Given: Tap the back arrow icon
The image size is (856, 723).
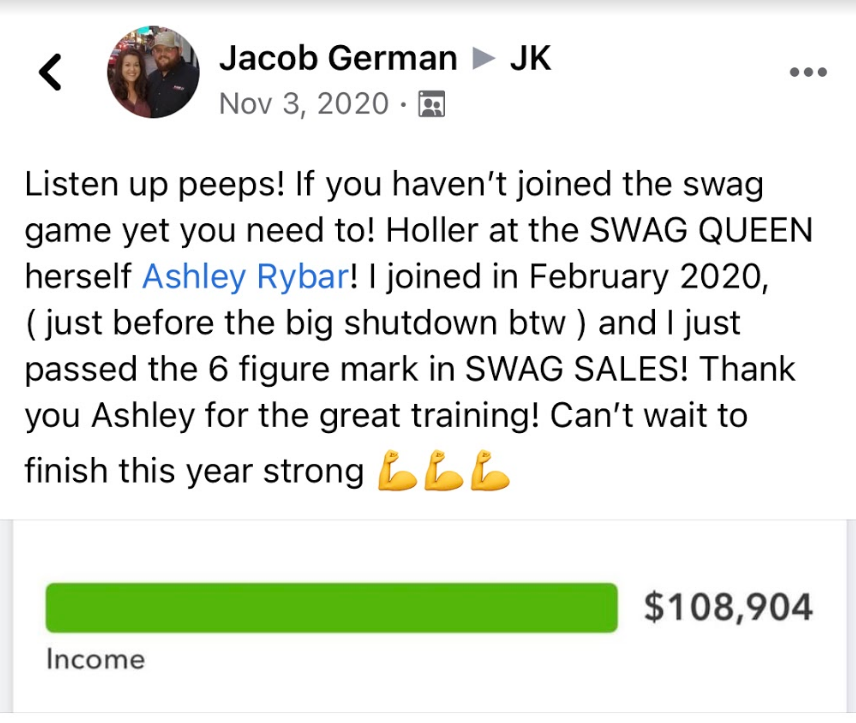Looking at the screenshot, I should [x=50, y=70].
